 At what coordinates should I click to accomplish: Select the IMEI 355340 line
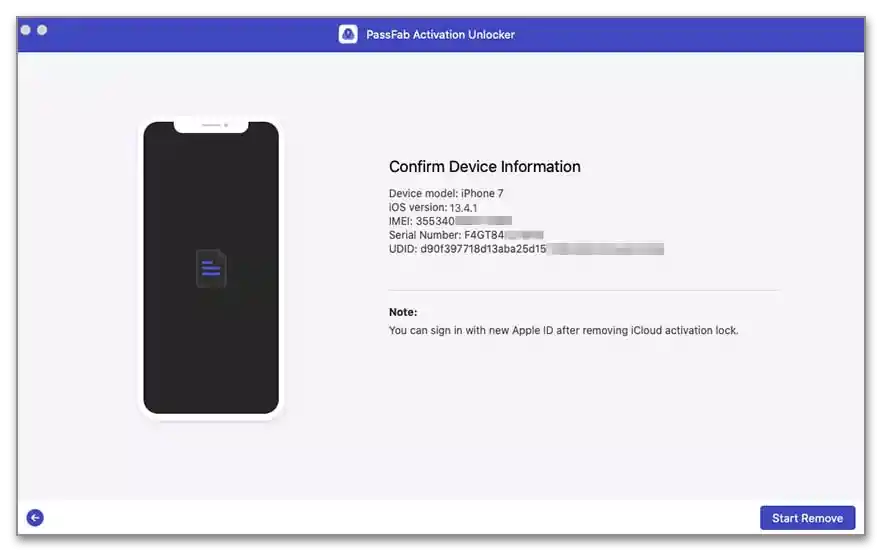click(450, 221)
